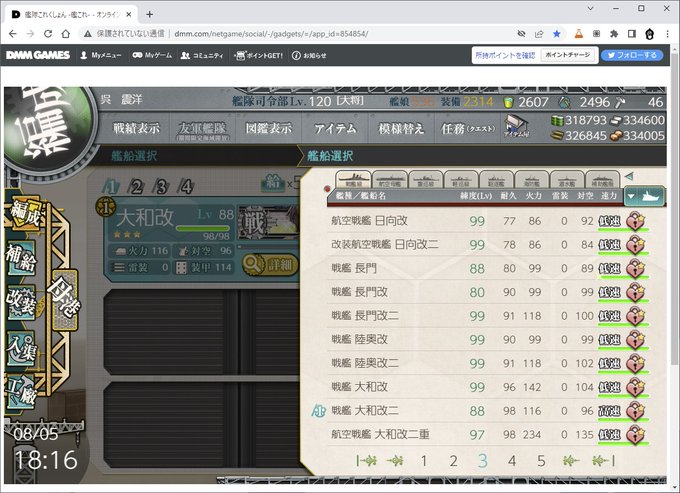The image size is (680, 493).
Task: Open the 補給 resupply menu
Action: 22,259
